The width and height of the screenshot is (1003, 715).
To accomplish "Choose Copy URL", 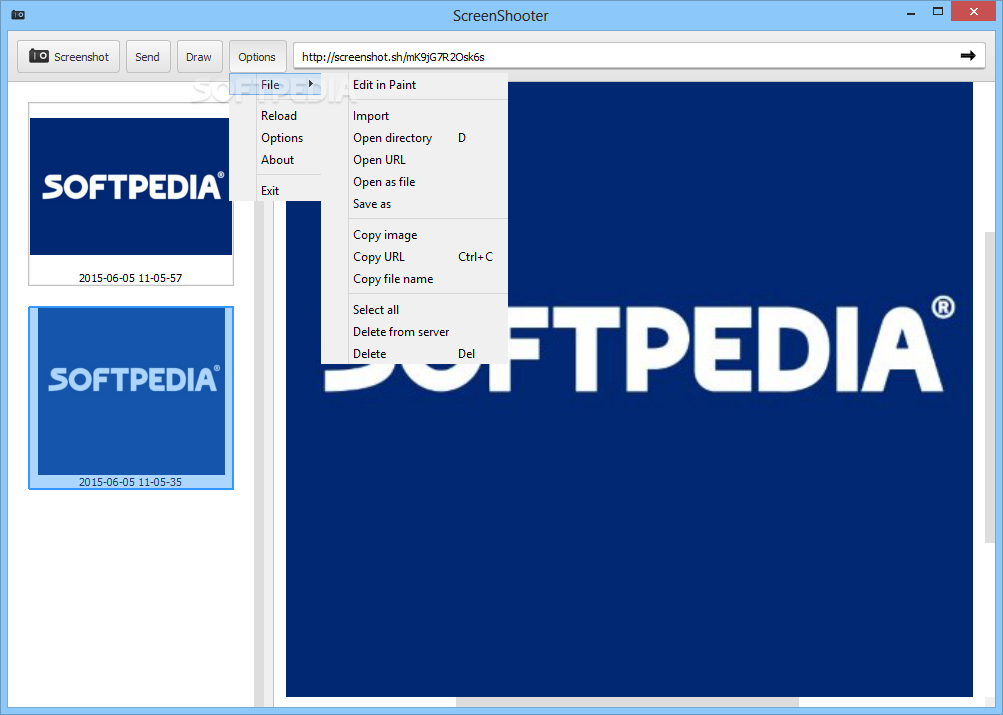I will (x=415, y=256).
